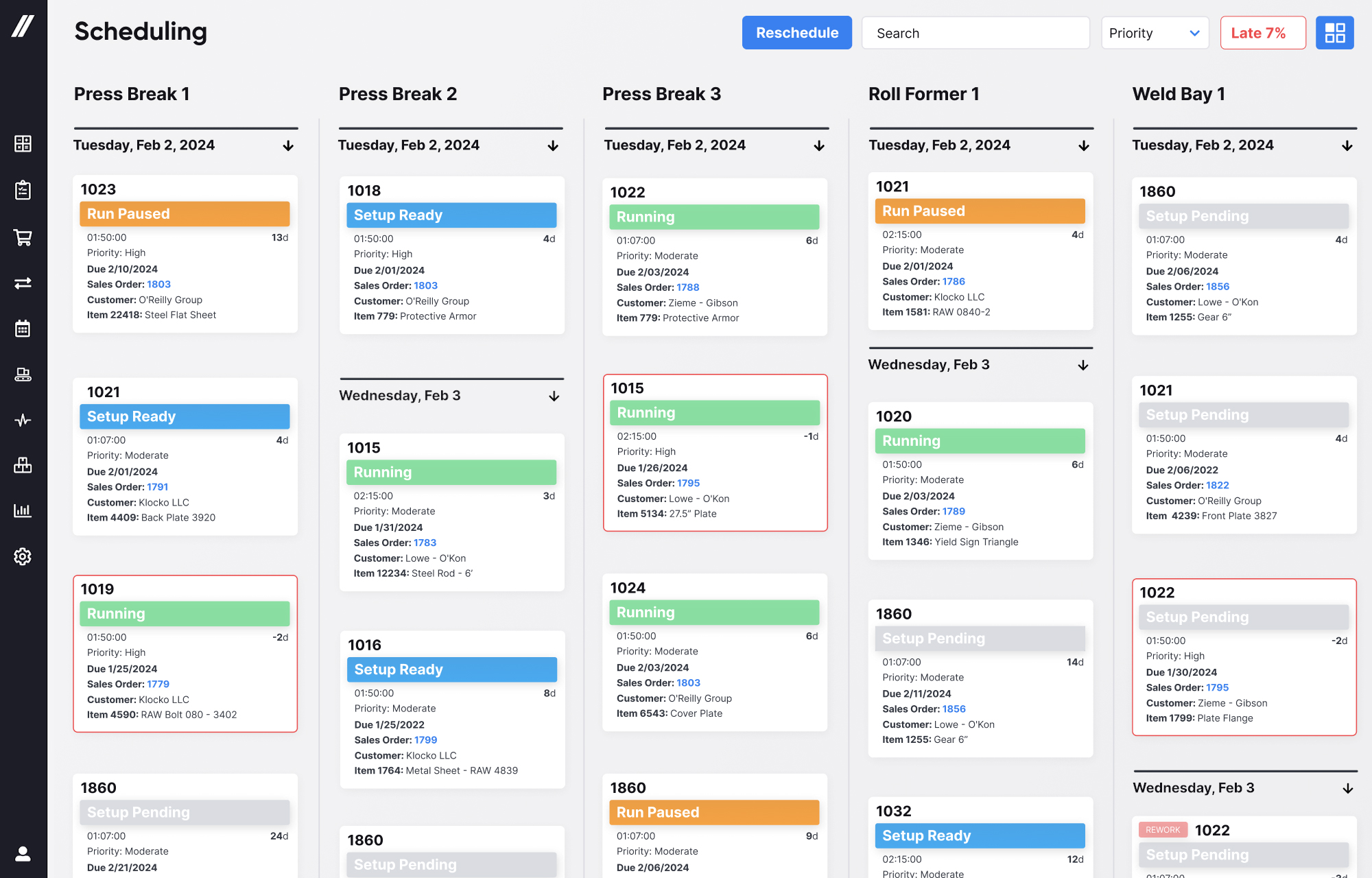1372x878 pixels.
Task: Open the bar chart reports icon
Action: (23, 510)
